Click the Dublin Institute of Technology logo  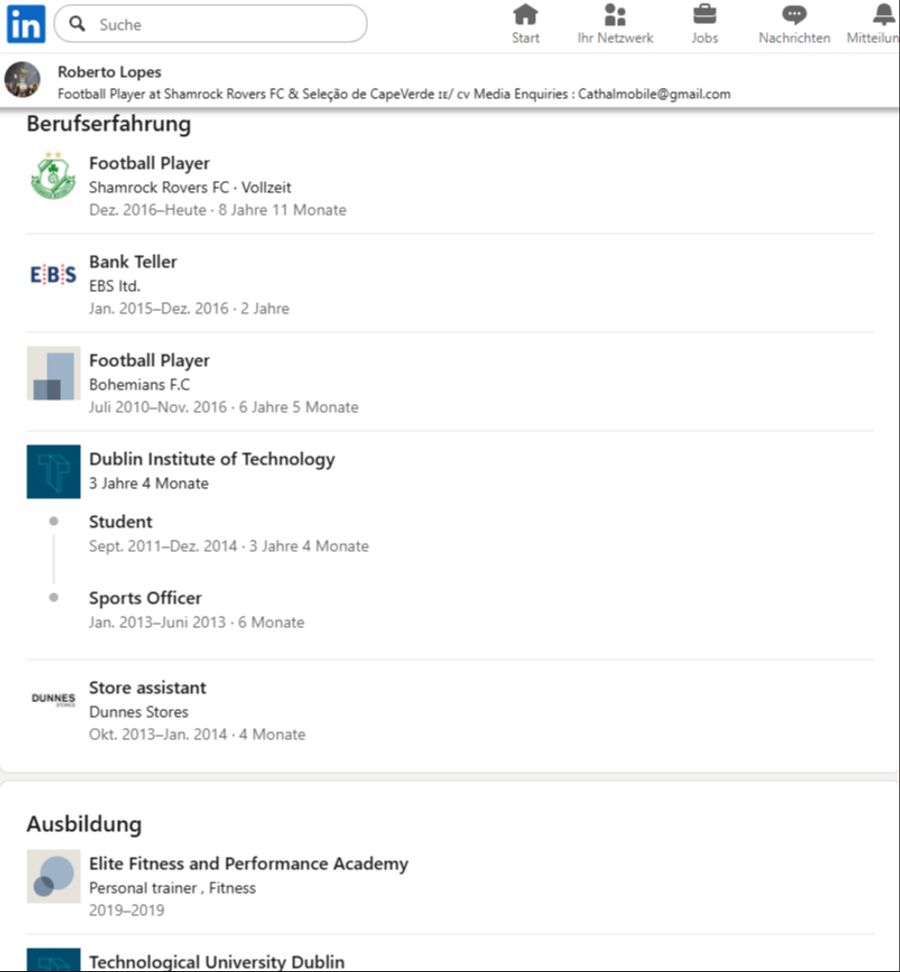click(53, 471)
